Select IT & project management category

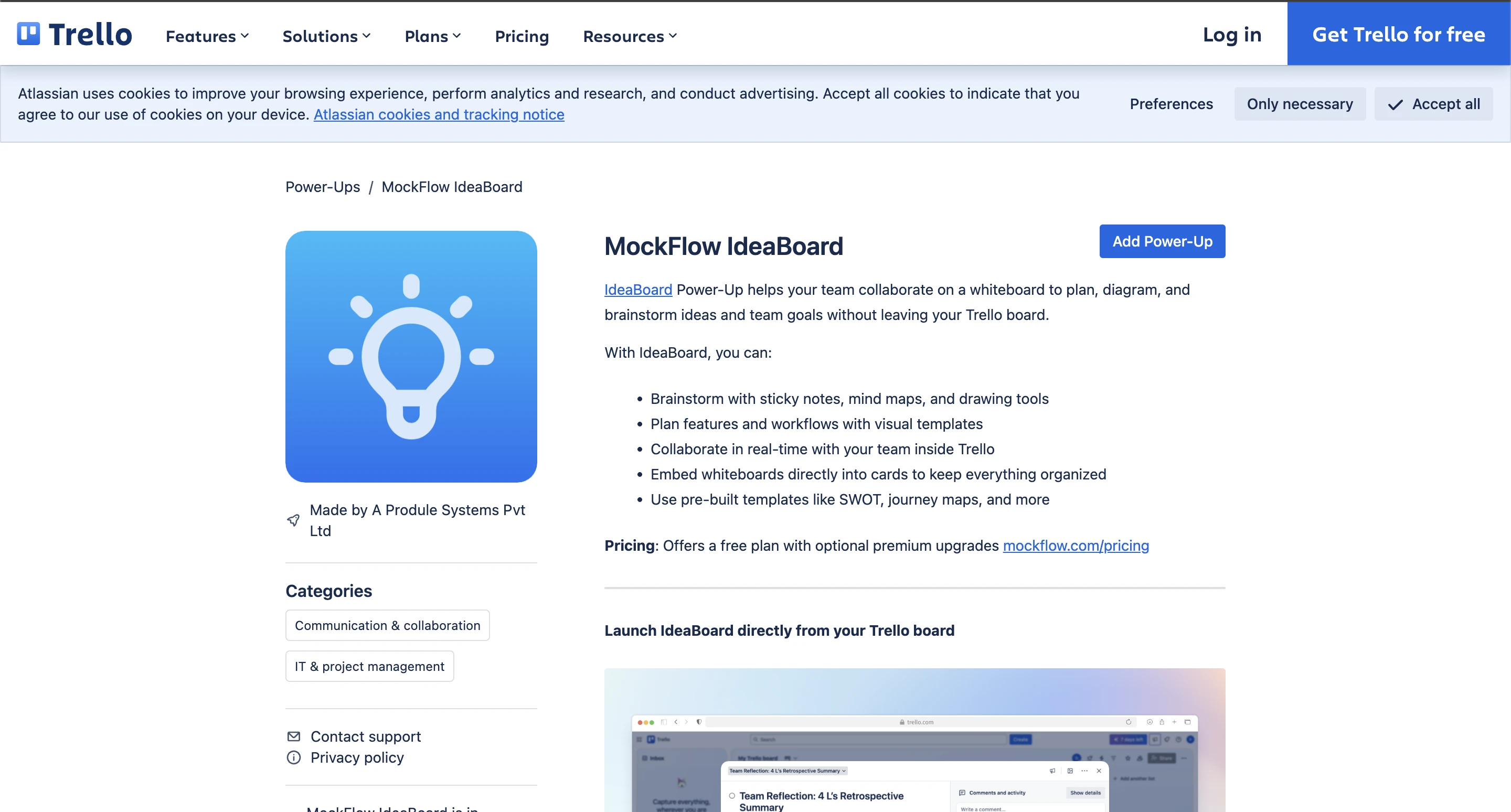click(x=369, y=667)
